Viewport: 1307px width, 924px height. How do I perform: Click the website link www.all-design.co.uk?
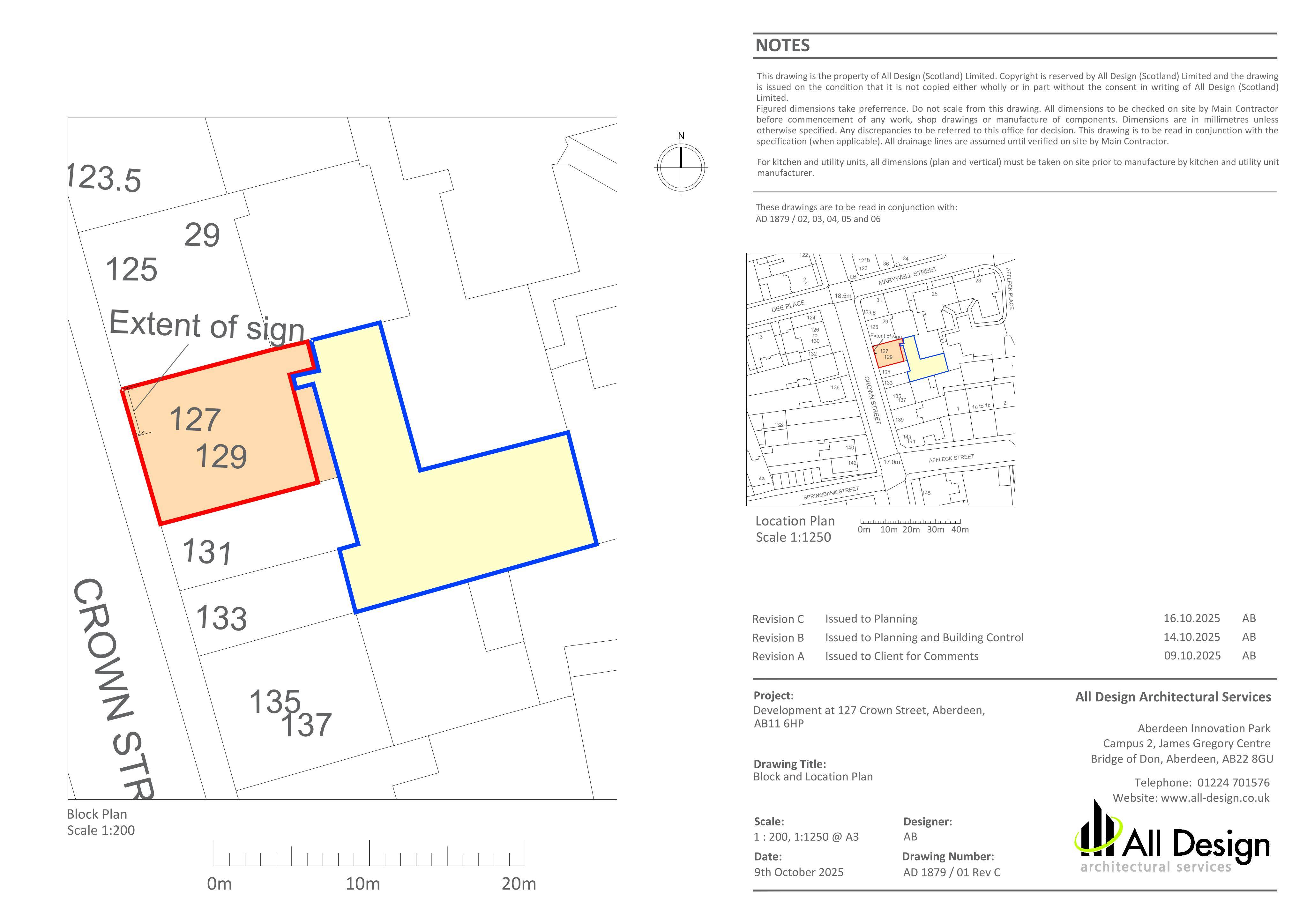tap(1215, 798)
